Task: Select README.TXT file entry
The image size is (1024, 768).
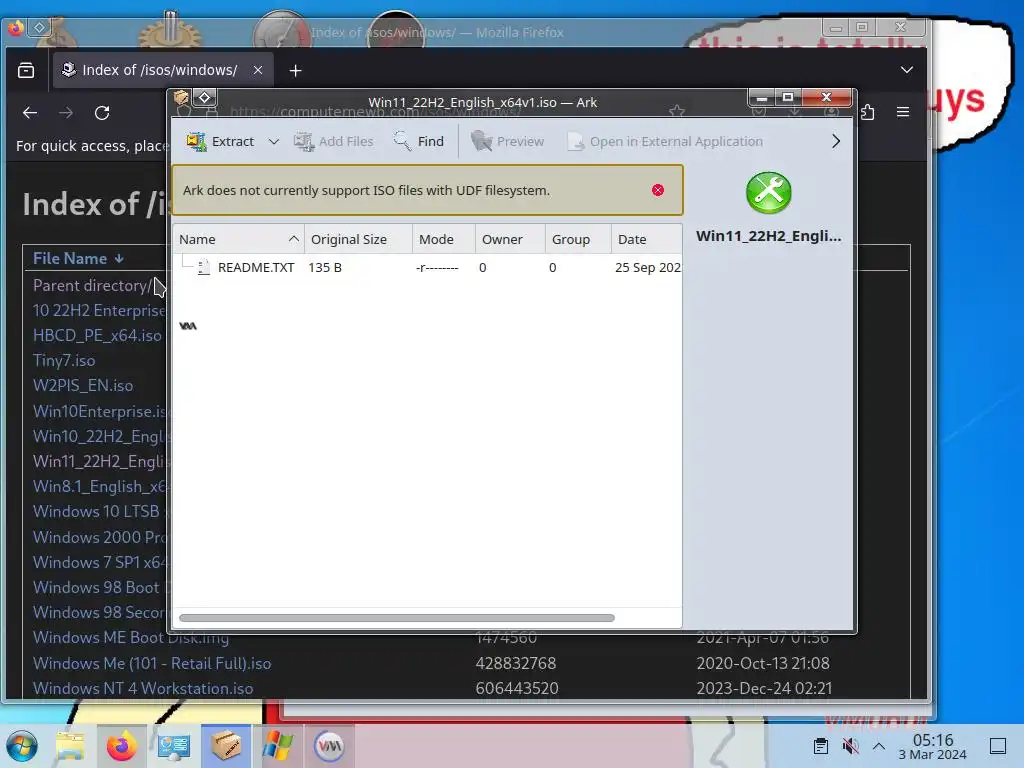Action: point(255,267)
